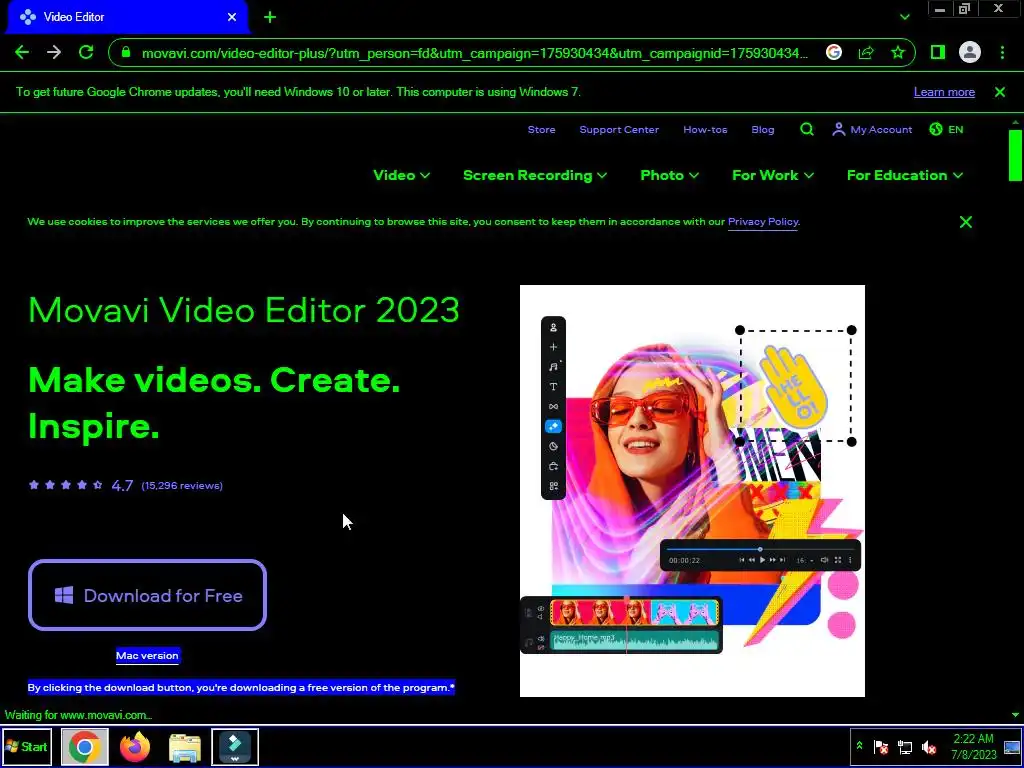Toggle Chrome side panel
This screenshot has width=1024, height=768.
(938, 52)
